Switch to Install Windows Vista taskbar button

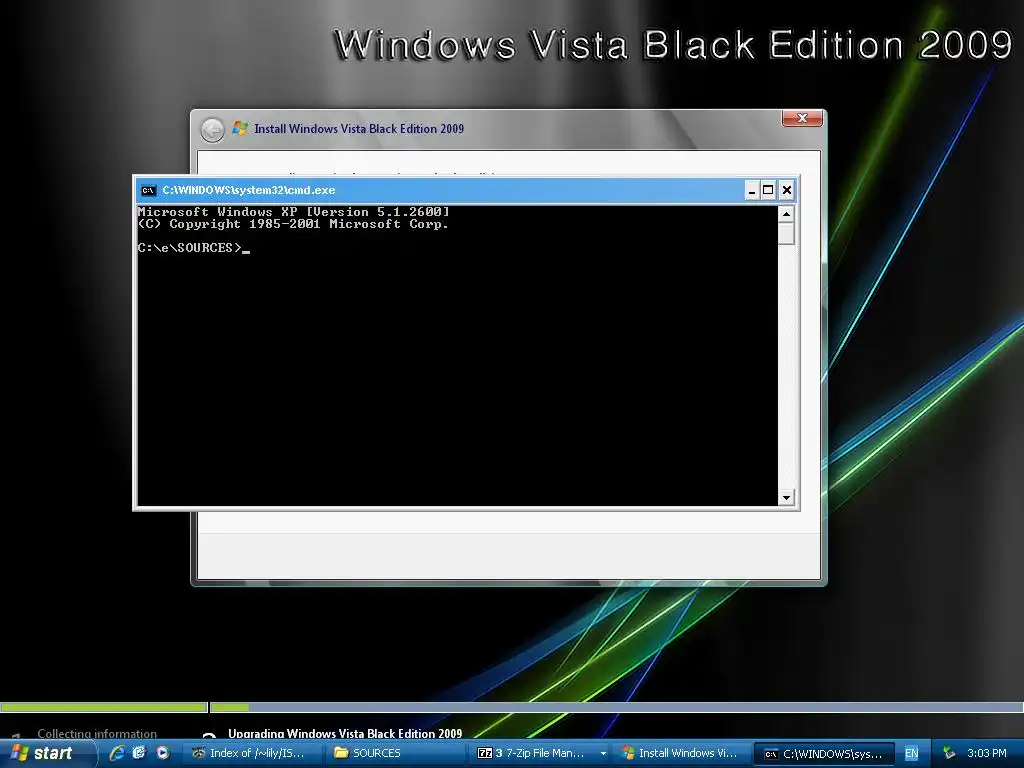pos(681,753)
